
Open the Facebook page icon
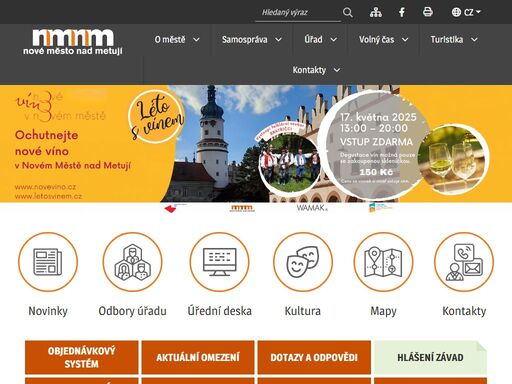[x=402, y=12]
